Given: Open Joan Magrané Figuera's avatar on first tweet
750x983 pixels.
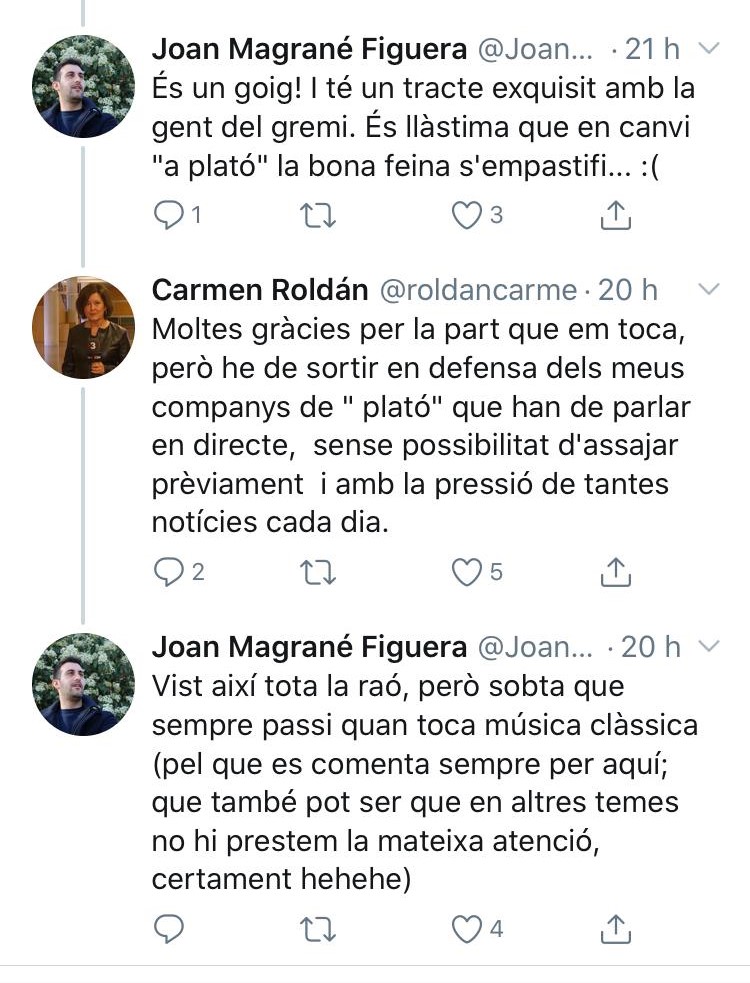Looking at the screenshot, I should [x=83, y=86].
